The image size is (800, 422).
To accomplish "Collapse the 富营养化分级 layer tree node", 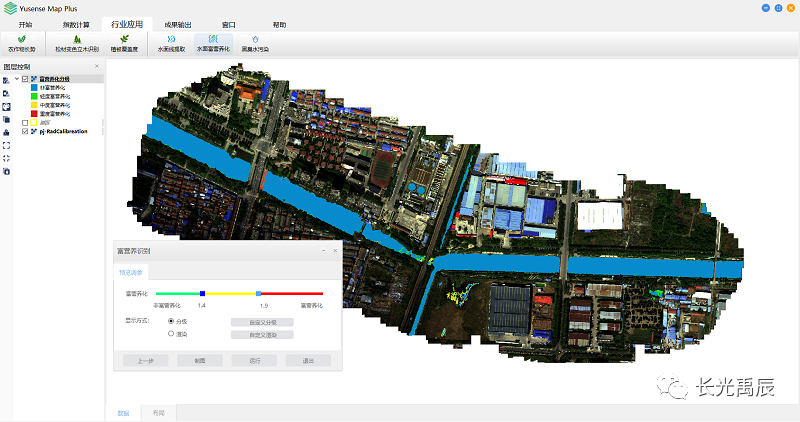I will pyautogui.click(x=17, y=79).
